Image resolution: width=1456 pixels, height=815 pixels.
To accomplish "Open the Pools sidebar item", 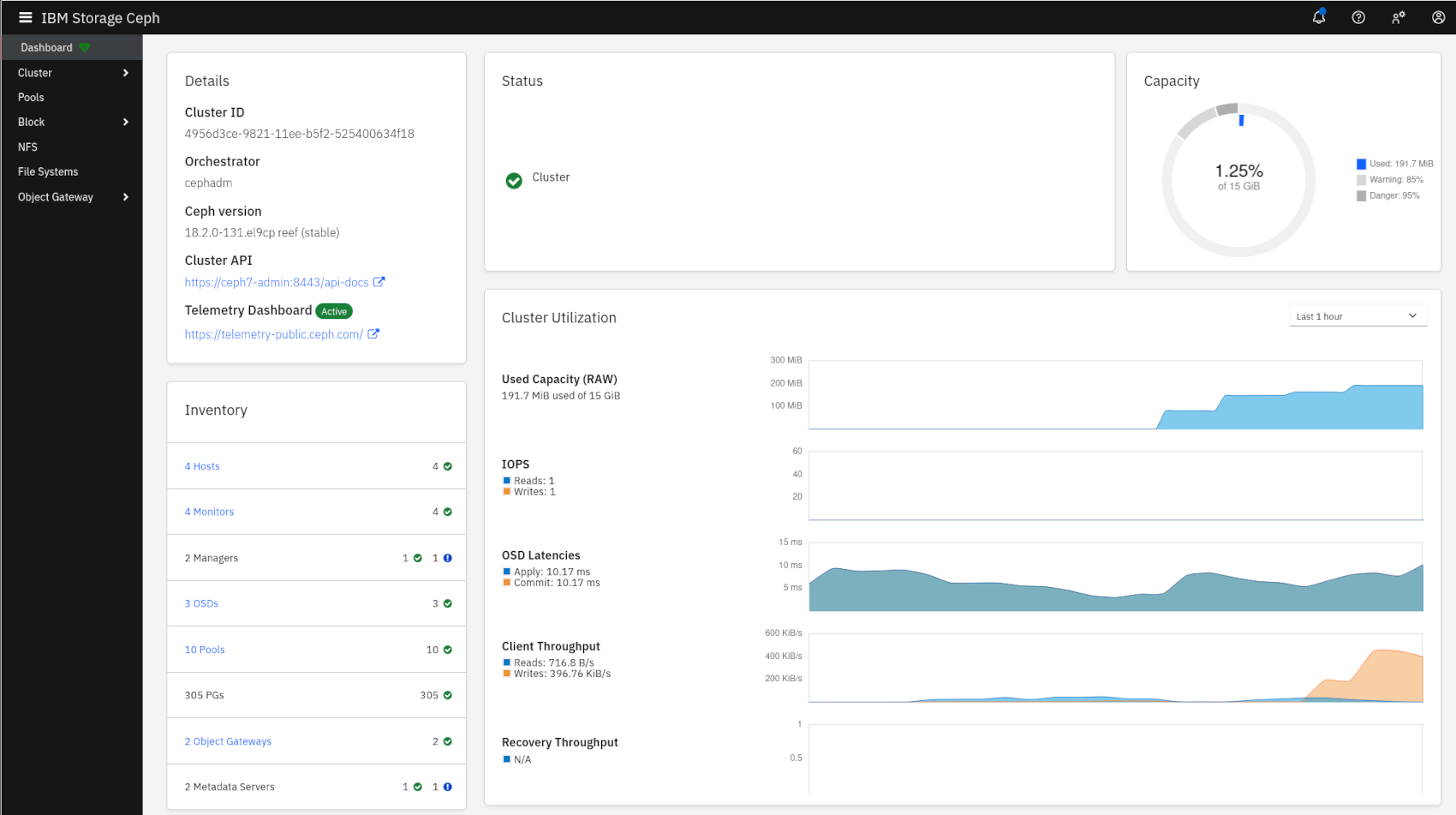I will coord(71,98).
